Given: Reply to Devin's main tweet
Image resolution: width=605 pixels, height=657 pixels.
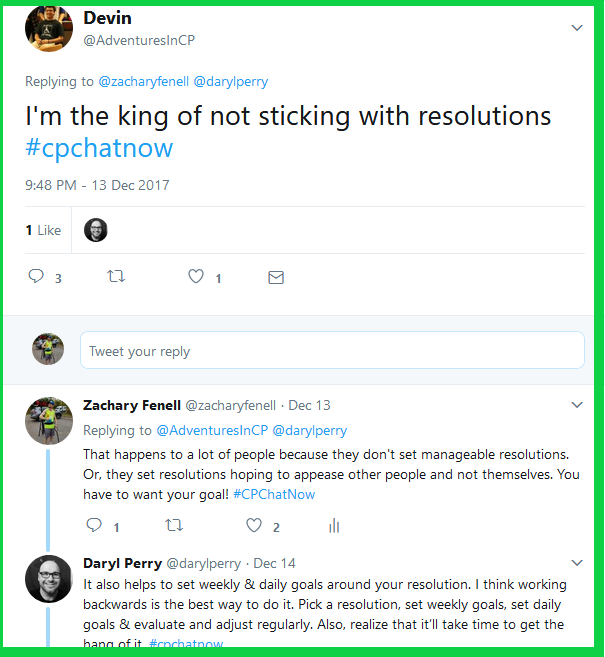Looking at the screenshot, I should coord(36,277).
